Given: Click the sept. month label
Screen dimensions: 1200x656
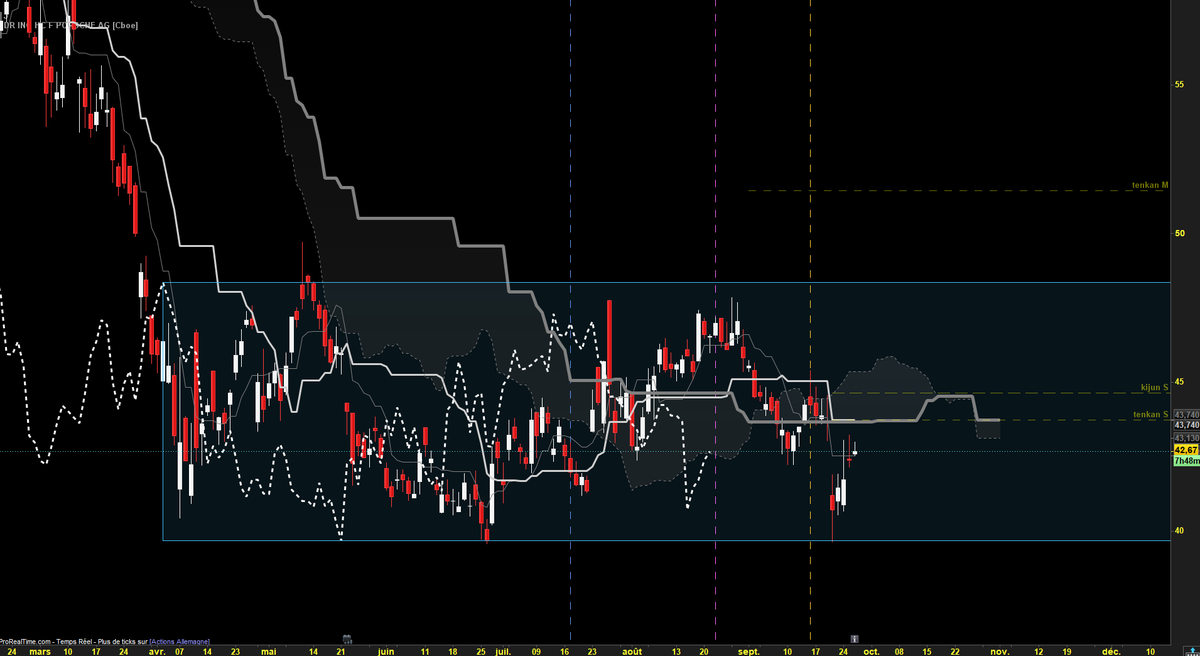Looking at the screenshot, I should [750, 651].
